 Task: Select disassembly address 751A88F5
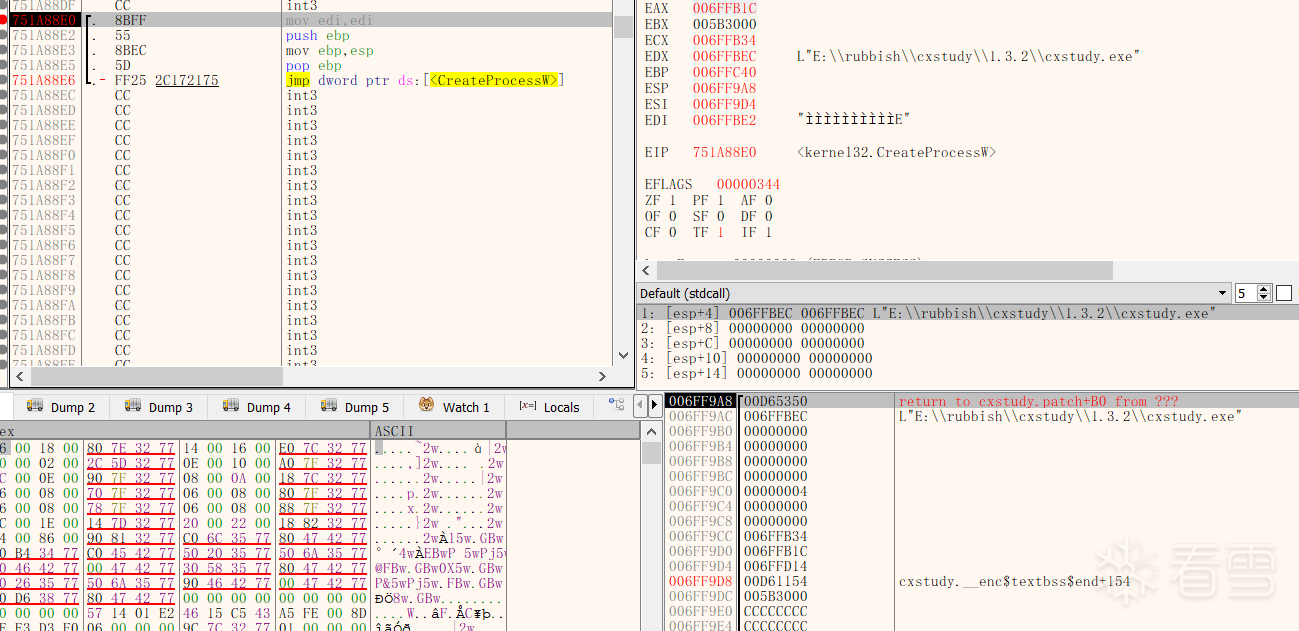pos(44,230)
